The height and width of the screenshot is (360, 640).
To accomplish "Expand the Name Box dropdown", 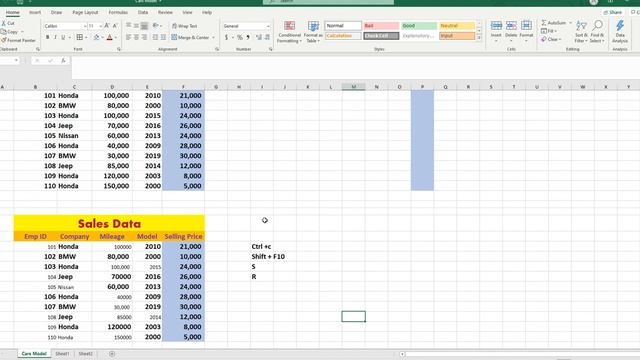I will (x=16, y=60).
